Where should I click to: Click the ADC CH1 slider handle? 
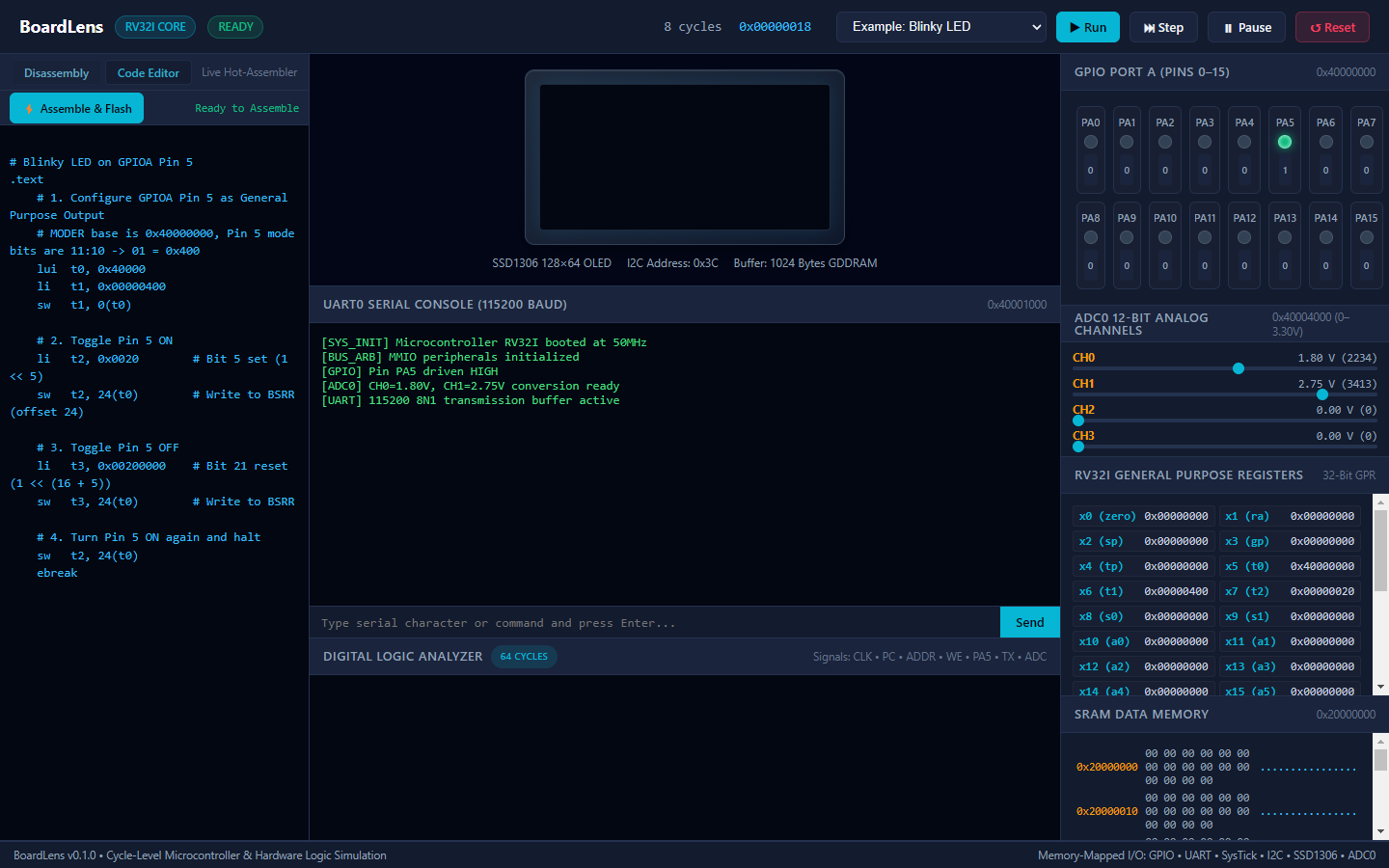[1322, 394]
